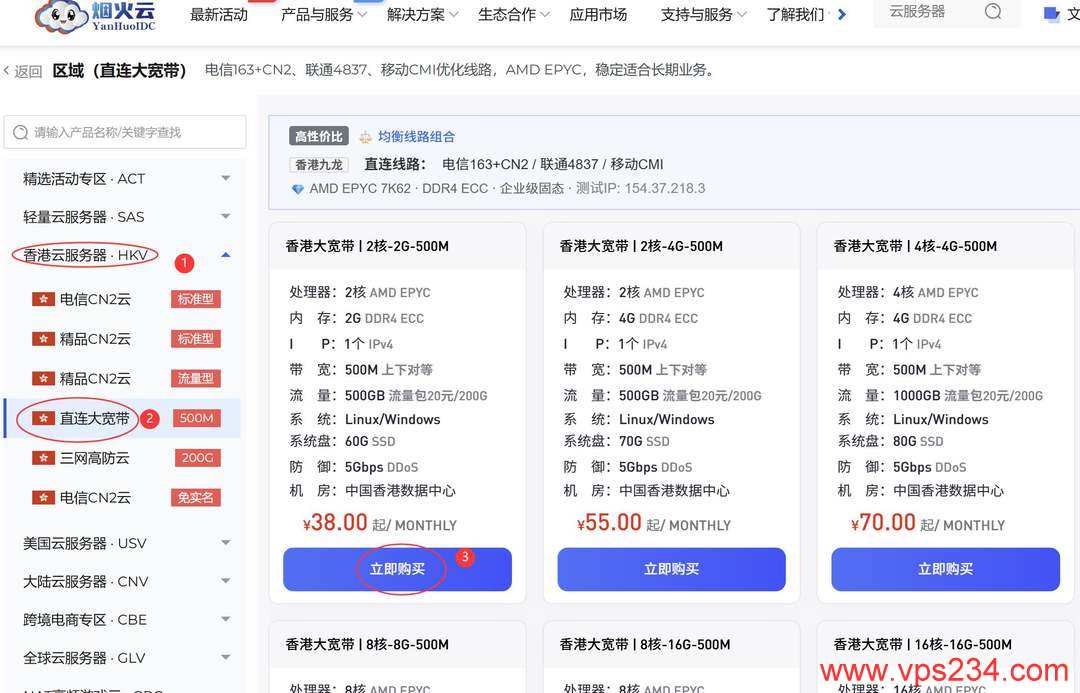This screenshot has width=1080, height=693.
Task: Click title 香港大宽带 | 2核-2G-500M
Action: (367, 246)
